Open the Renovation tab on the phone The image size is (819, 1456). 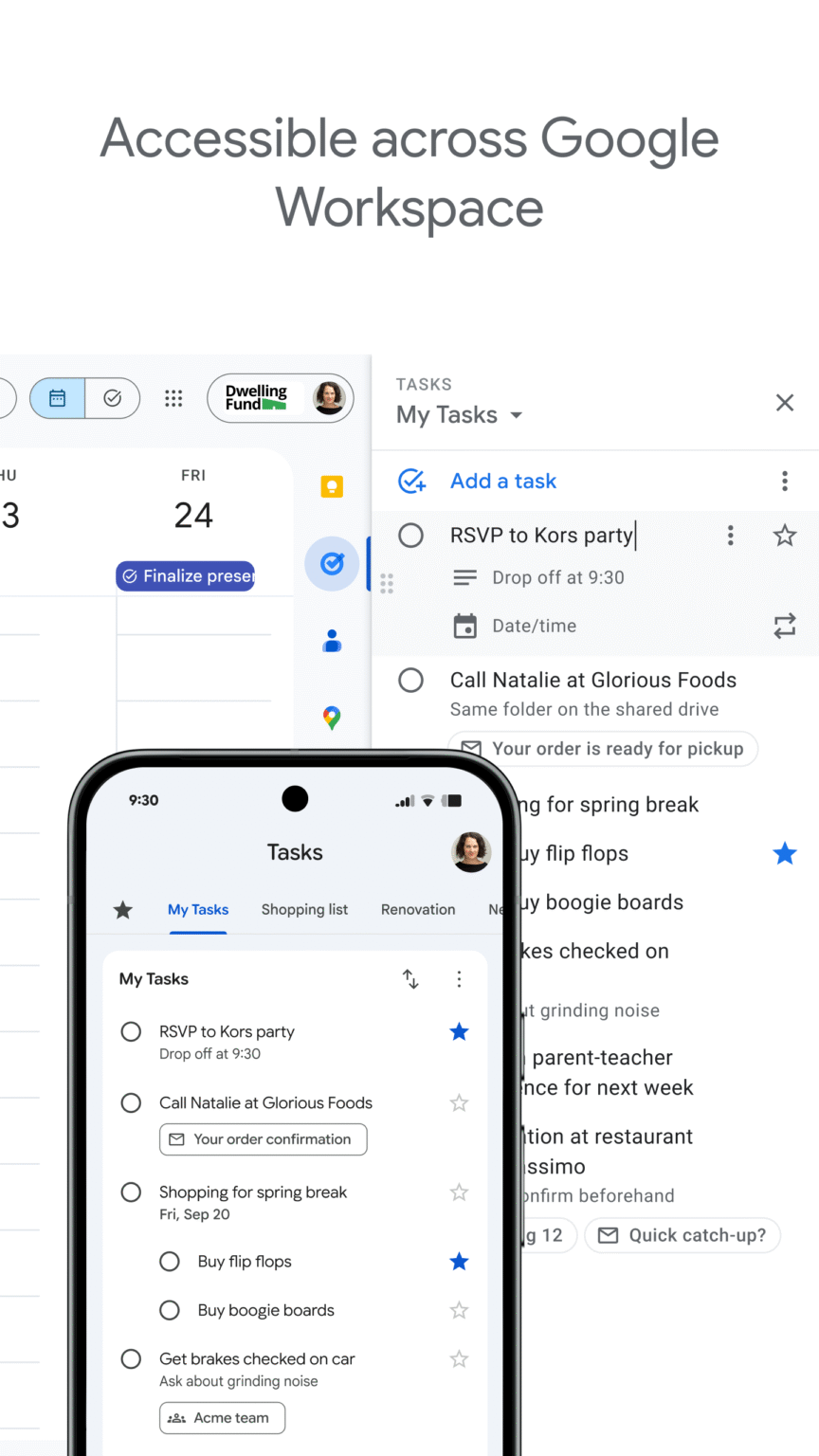[x=418, y=909]
